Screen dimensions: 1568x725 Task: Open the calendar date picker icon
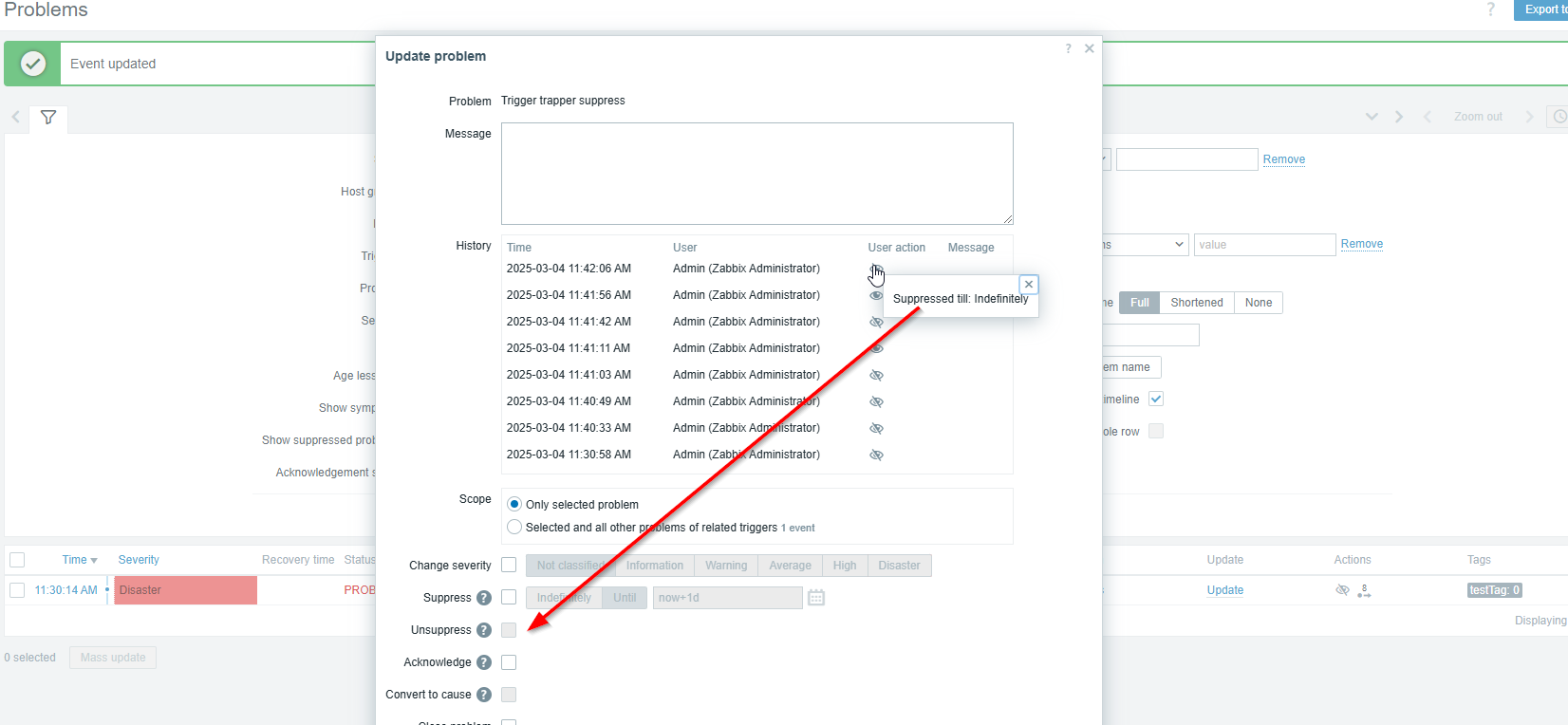816,598
